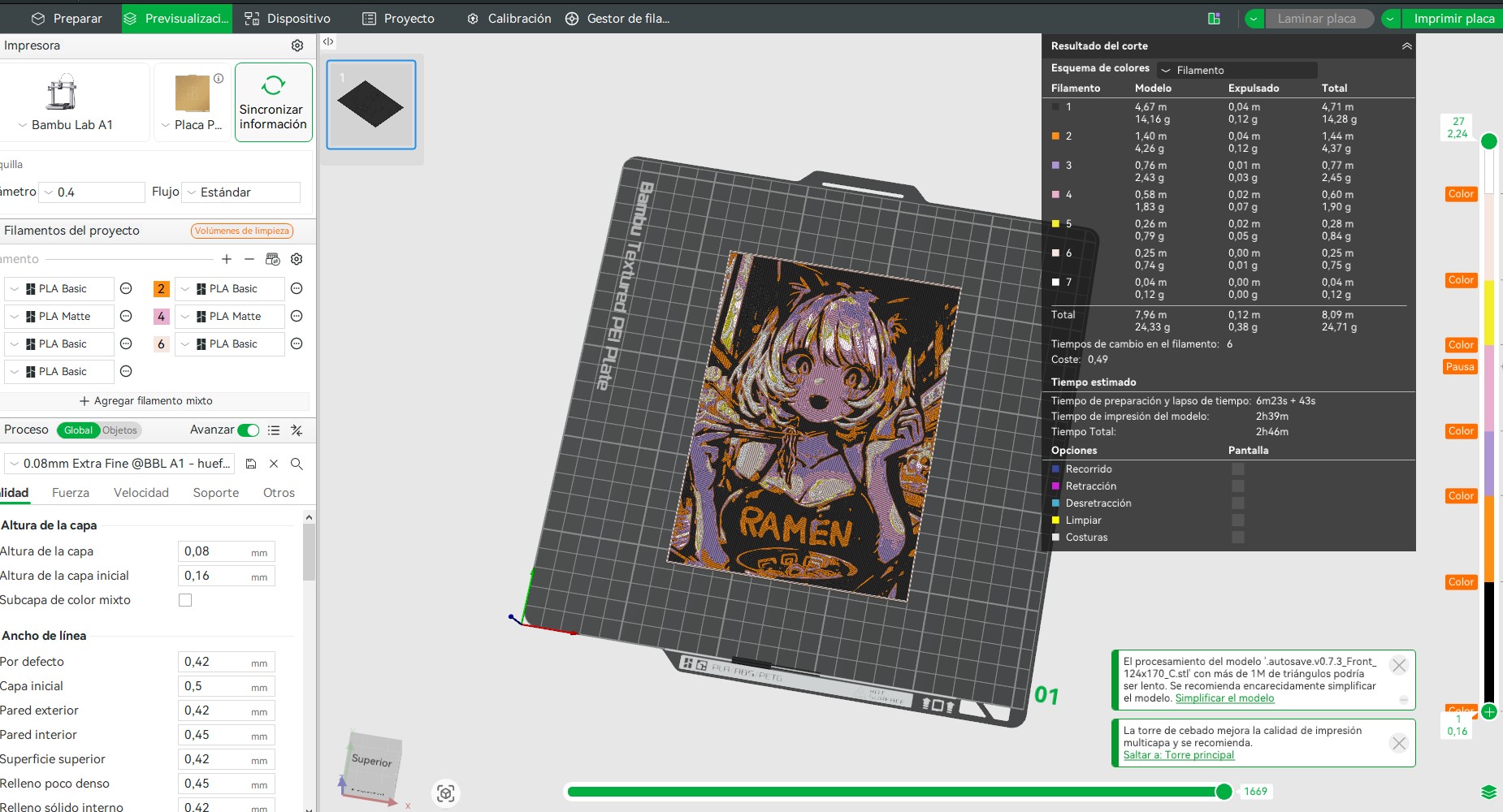Switch to the Calibración tab
1503x812 pixels.
(509, 18)
